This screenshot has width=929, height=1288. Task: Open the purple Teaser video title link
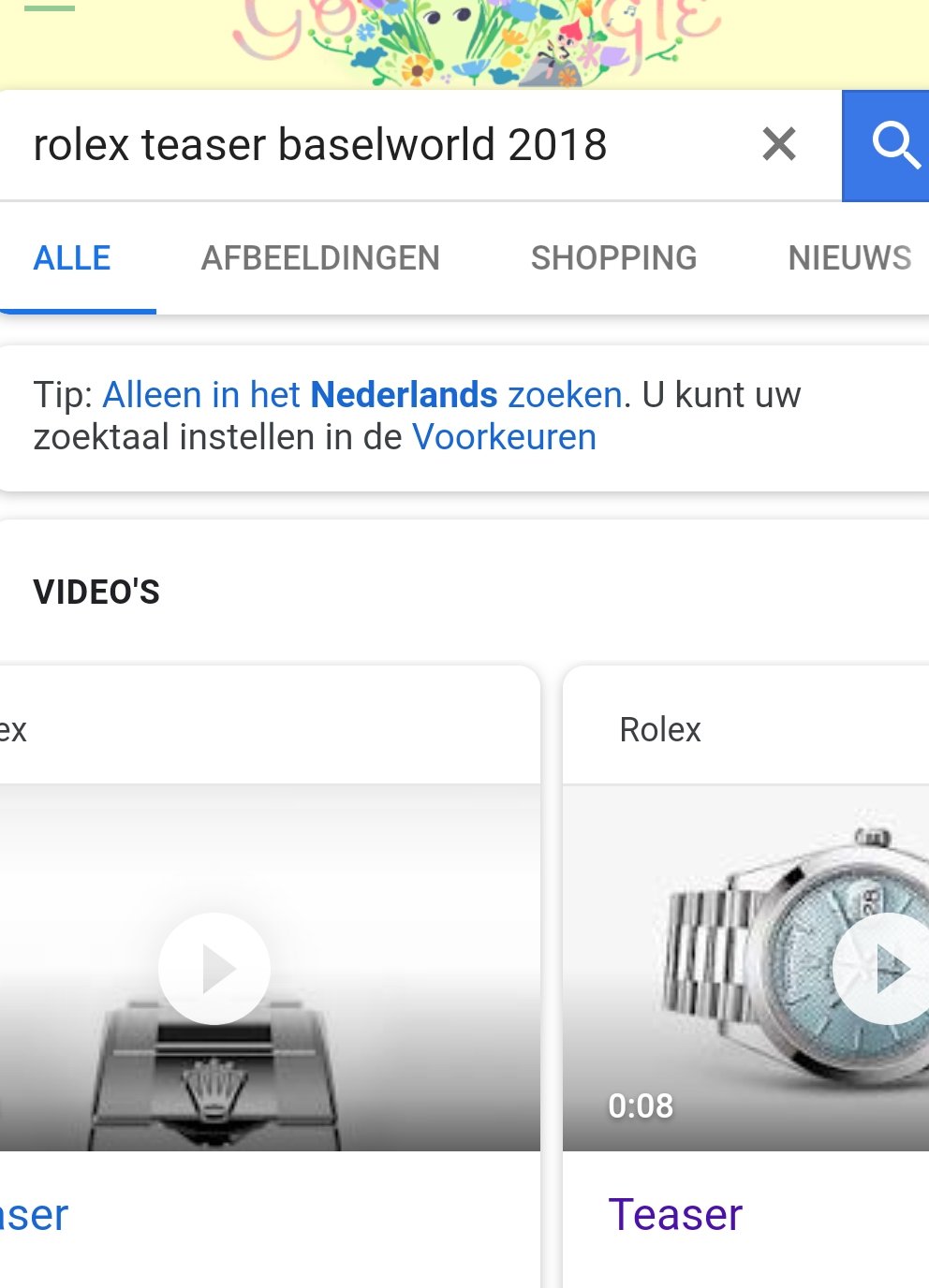675,1214
